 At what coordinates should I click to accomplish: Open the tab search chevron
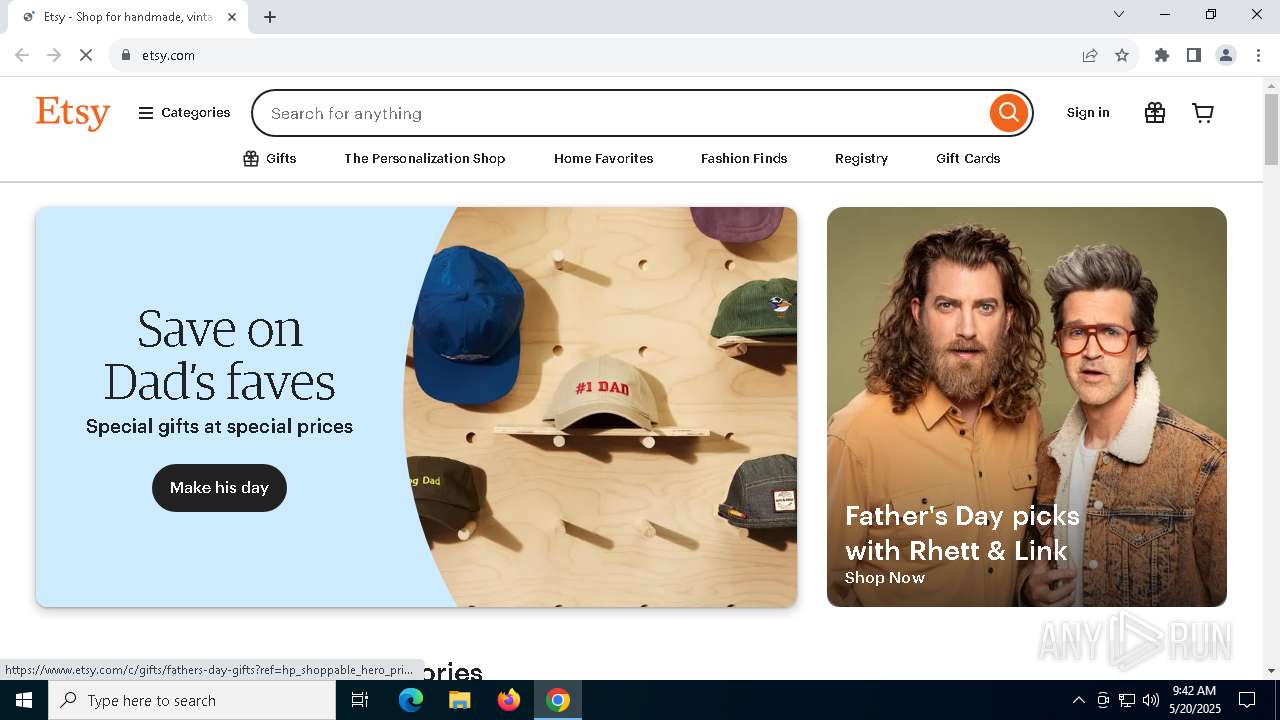(1119, 14)
